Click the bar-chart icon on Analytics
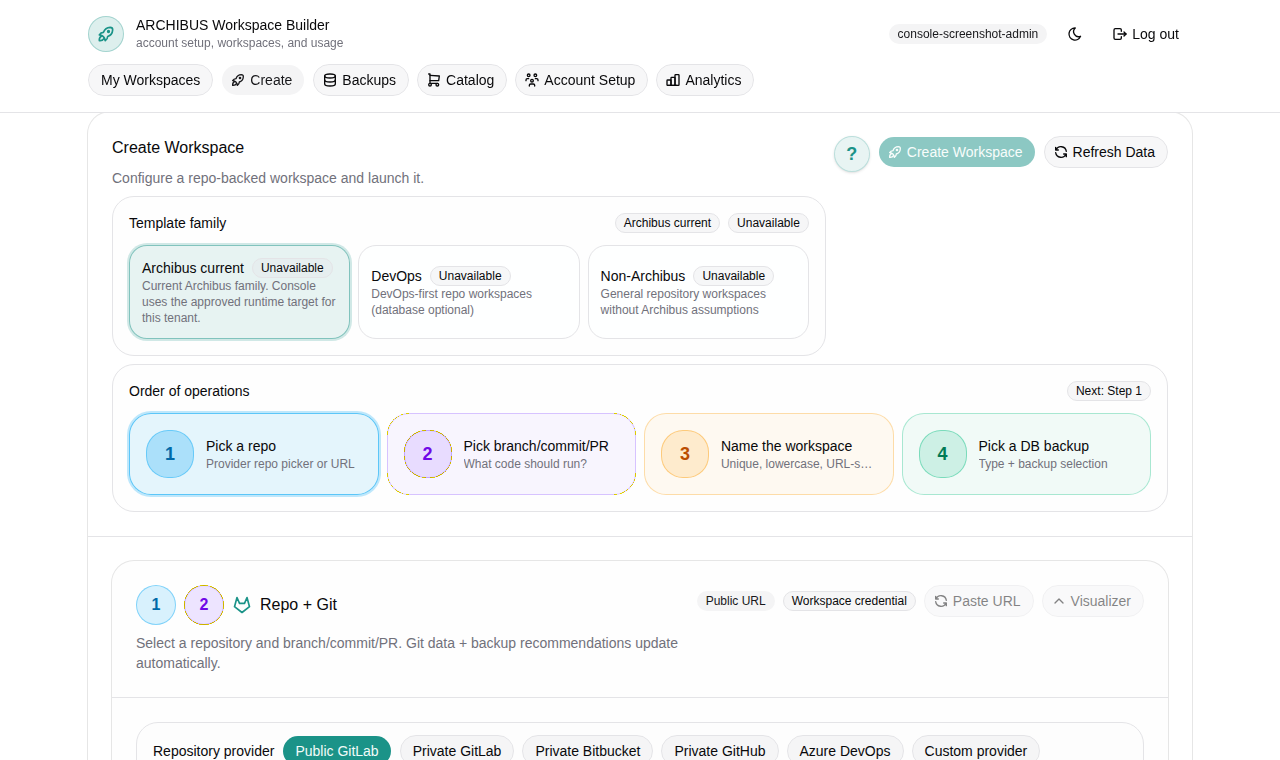The image size is (1280, 760). 672,79
